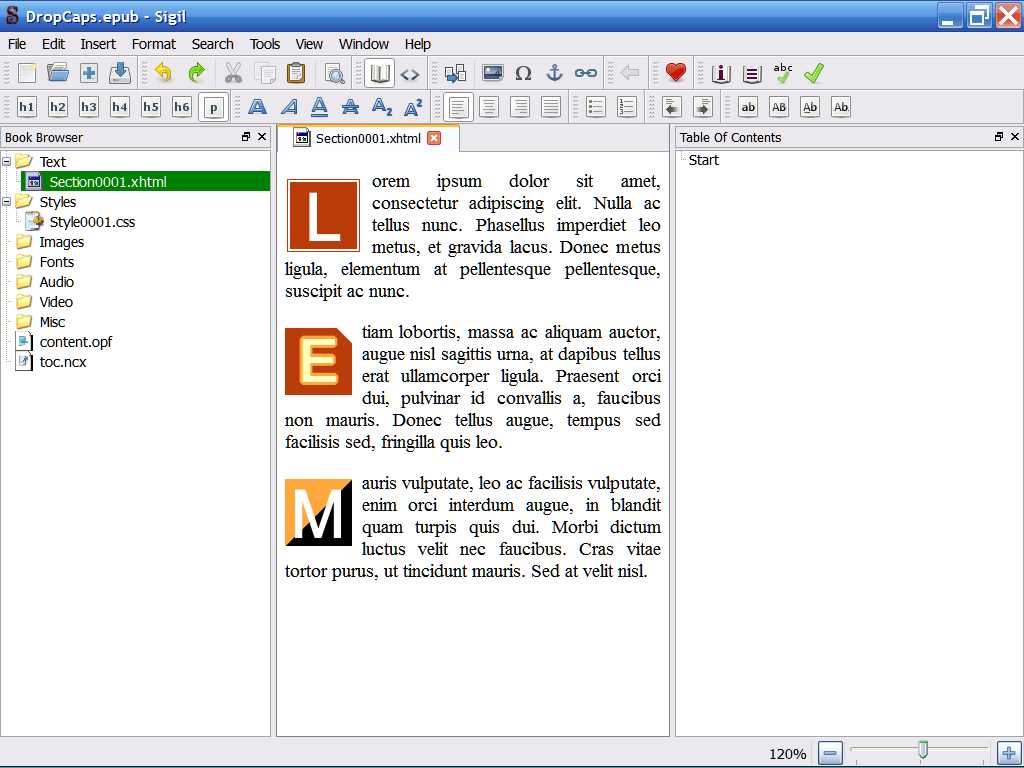1024x768 pixels.
Task: Click the Insert Link chain icon
Action: (586, 73)
